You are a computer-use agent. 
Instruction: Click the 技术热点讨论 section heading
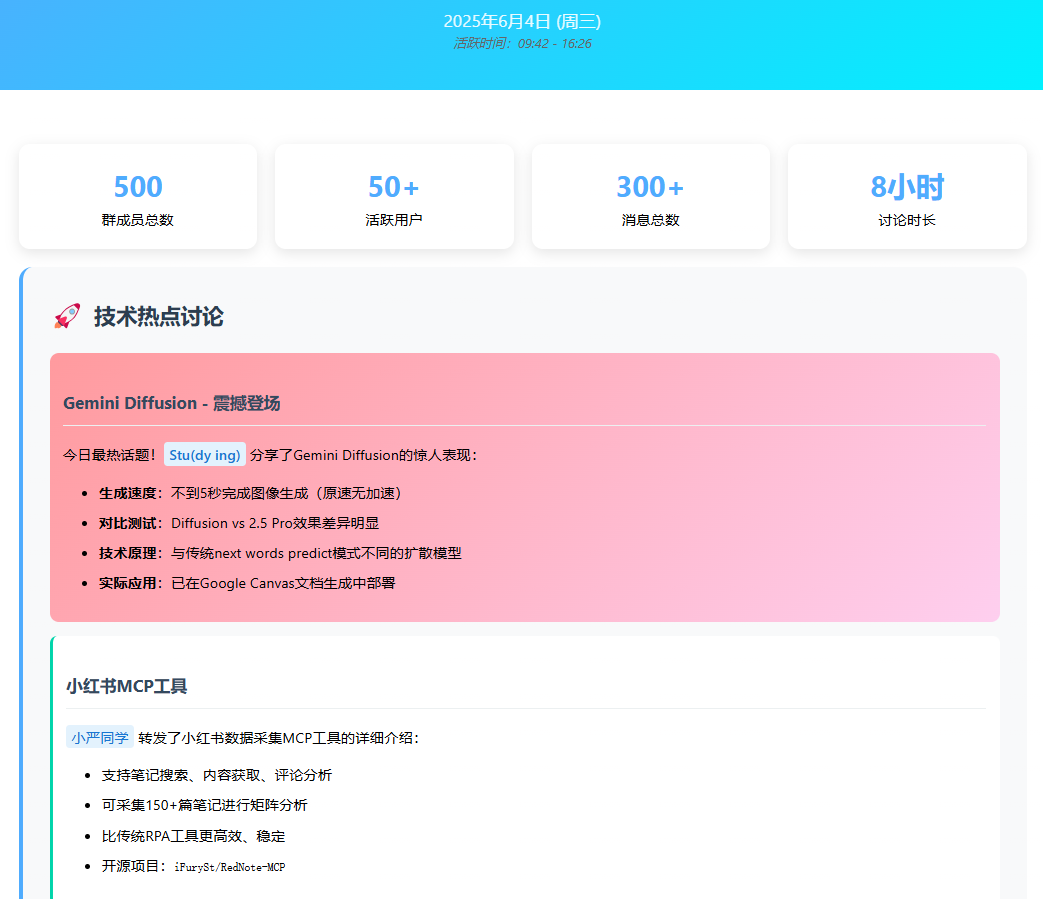pyautogui.click(x=158, y=317)
